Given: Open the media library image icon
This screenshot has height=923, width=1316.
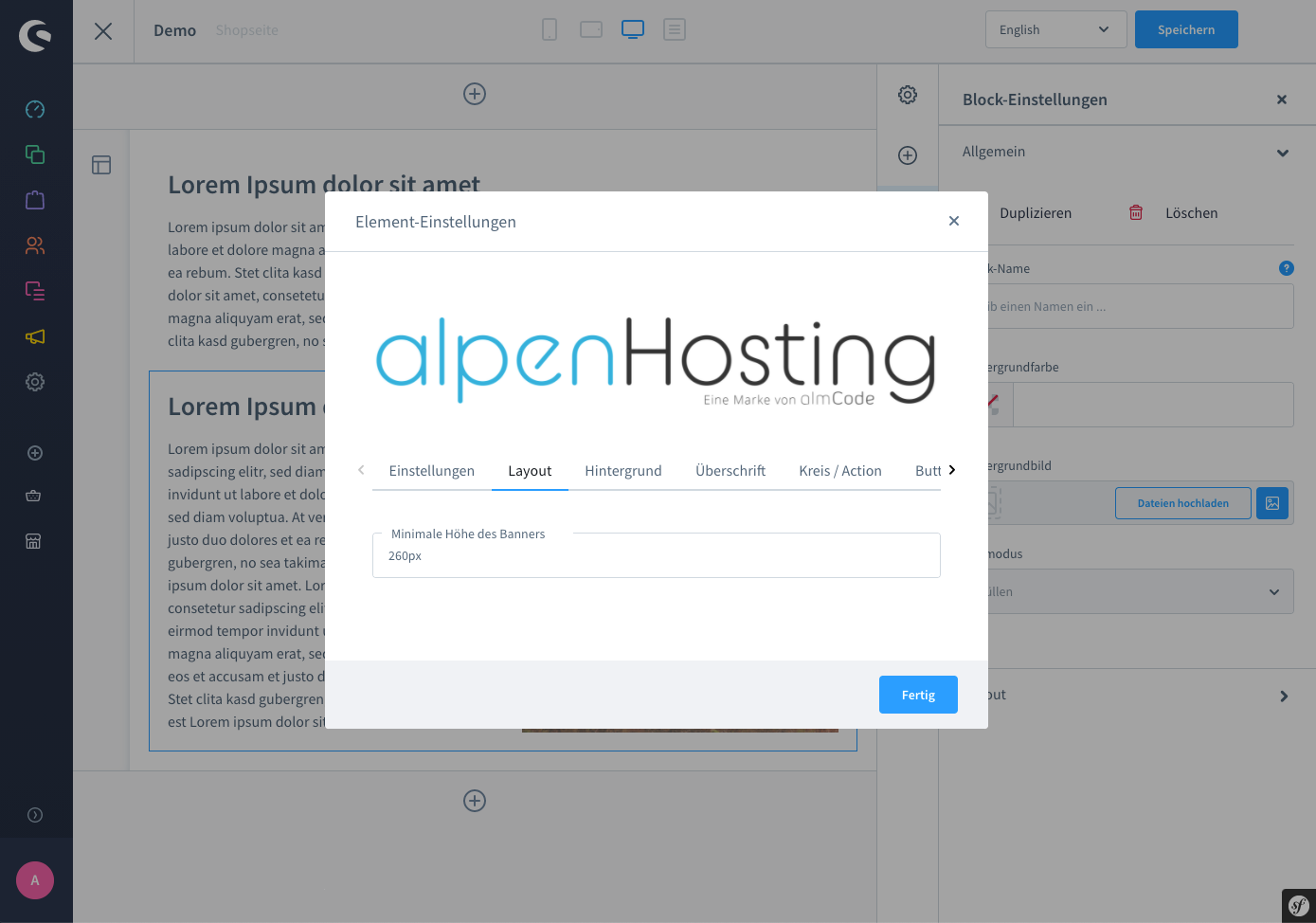Looking at the screenshot, I should (1272, 503).
